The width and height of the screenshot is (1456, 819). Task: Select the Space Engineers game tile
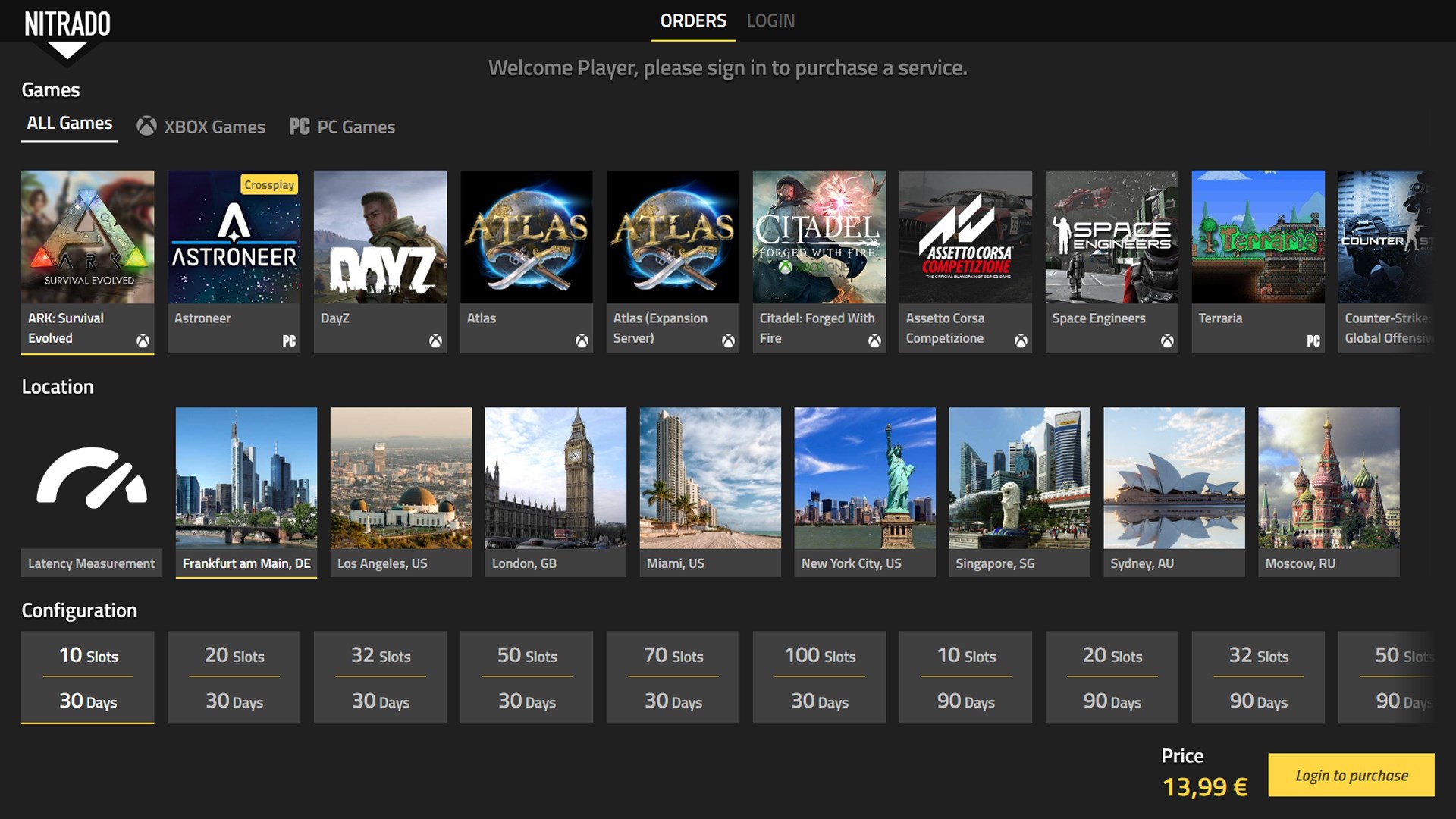[x=1112, y=261]
